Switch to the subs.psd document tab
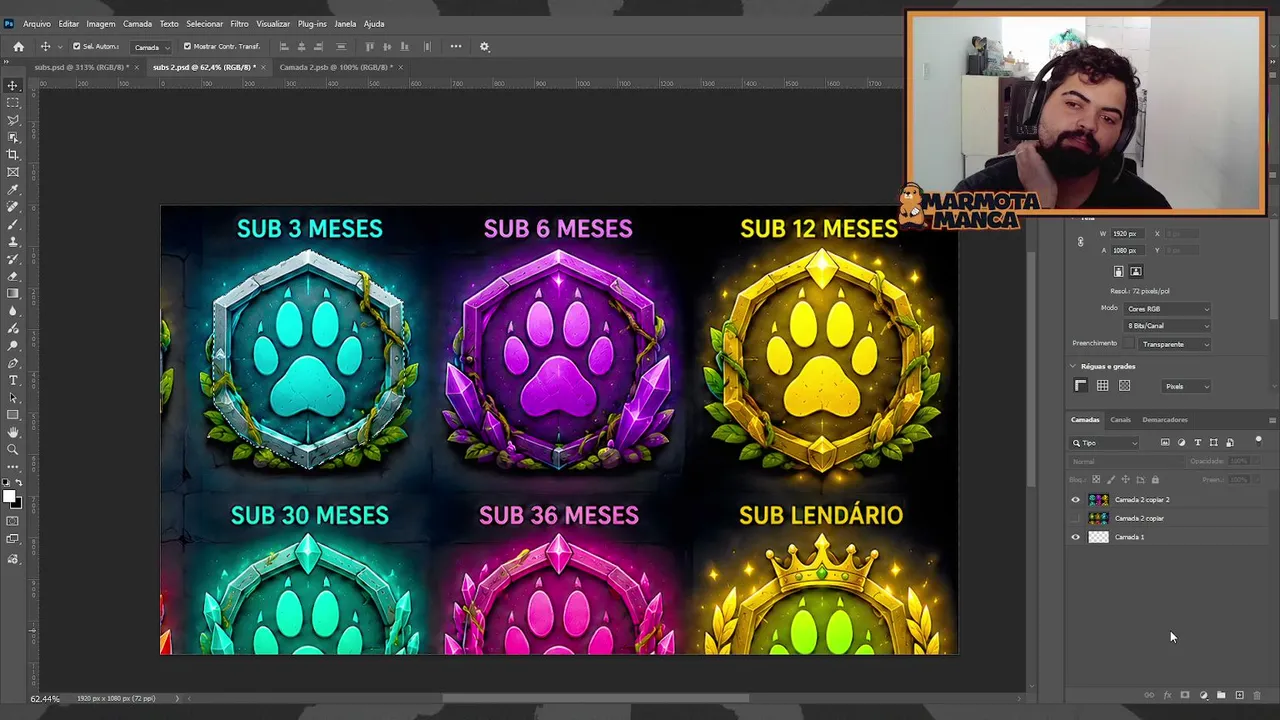Viewport: 1280px width, 720px height. point(80,67)
